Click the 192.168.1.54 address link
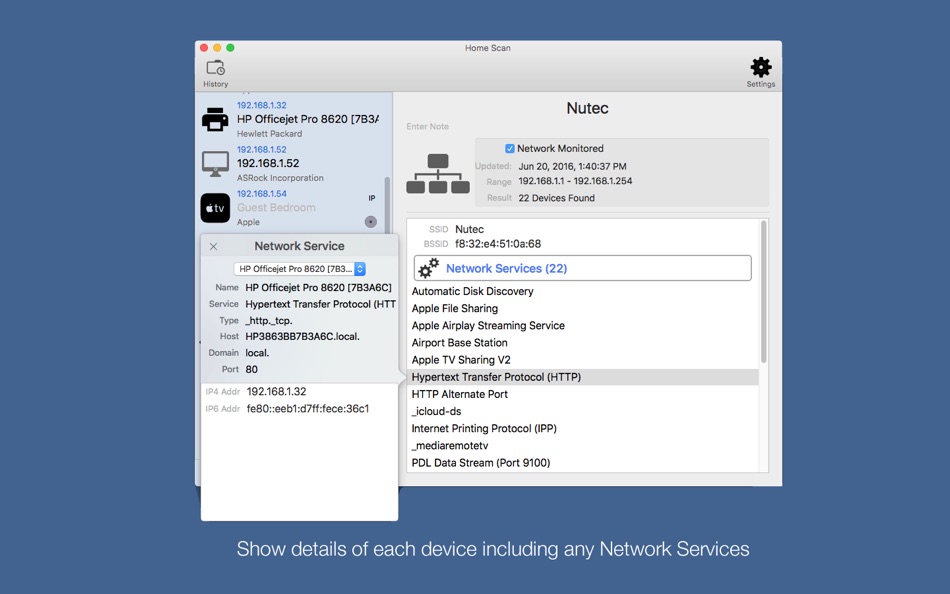The height and width of the screenshot is (594, 950). tap(262, 194)
